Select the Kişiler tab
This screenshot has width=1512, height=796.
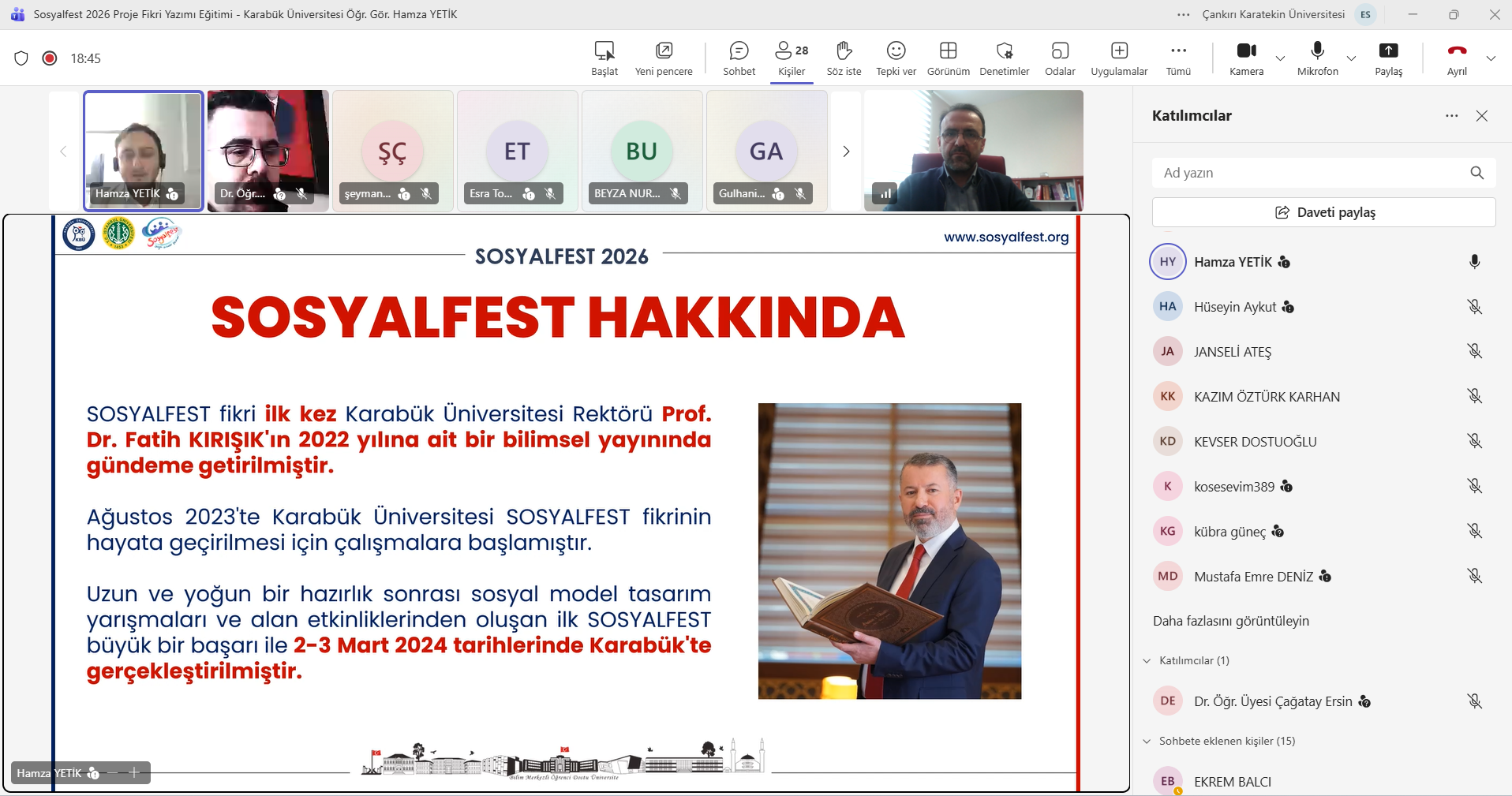tap(792, 58)
